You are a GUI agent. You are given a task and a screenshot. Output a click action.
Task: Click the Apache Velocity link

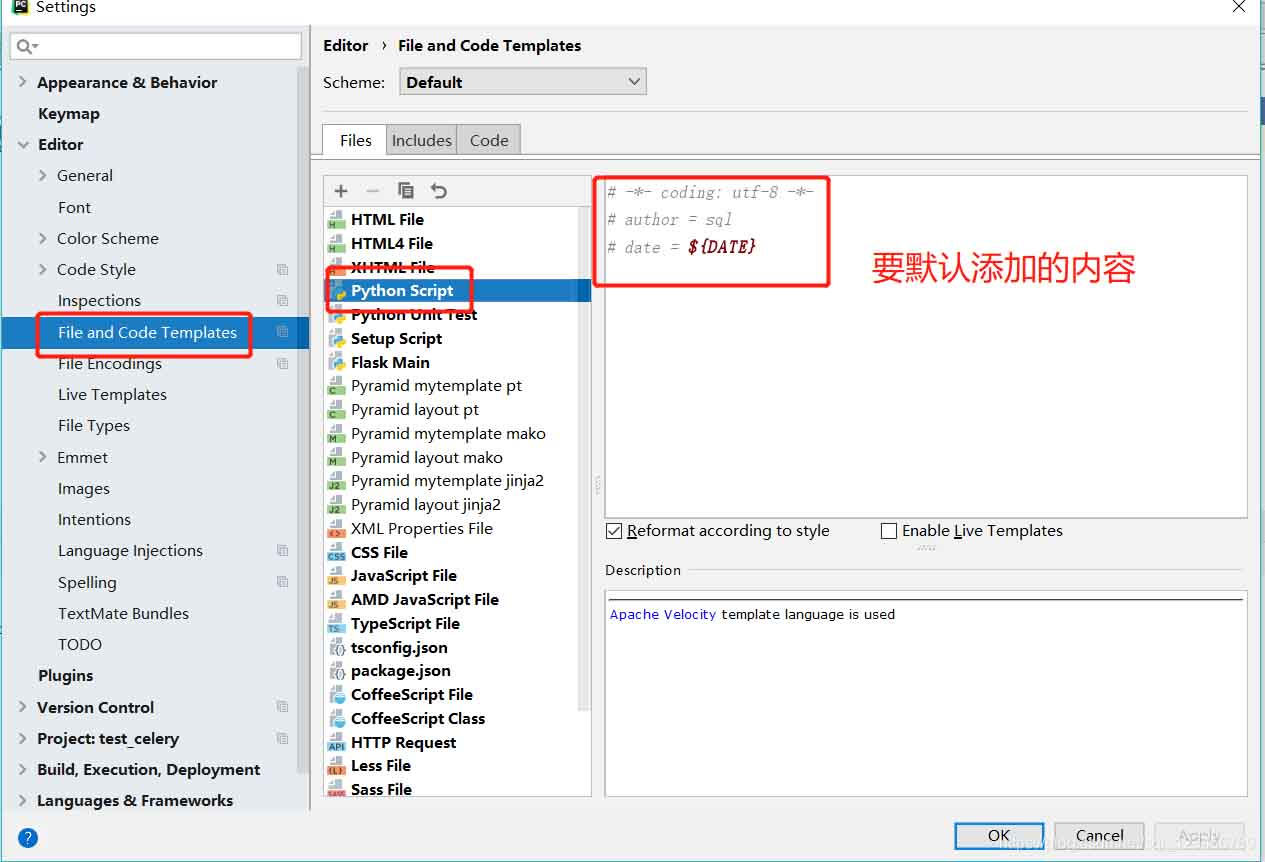pyautogui.click(x=663, y=614)
